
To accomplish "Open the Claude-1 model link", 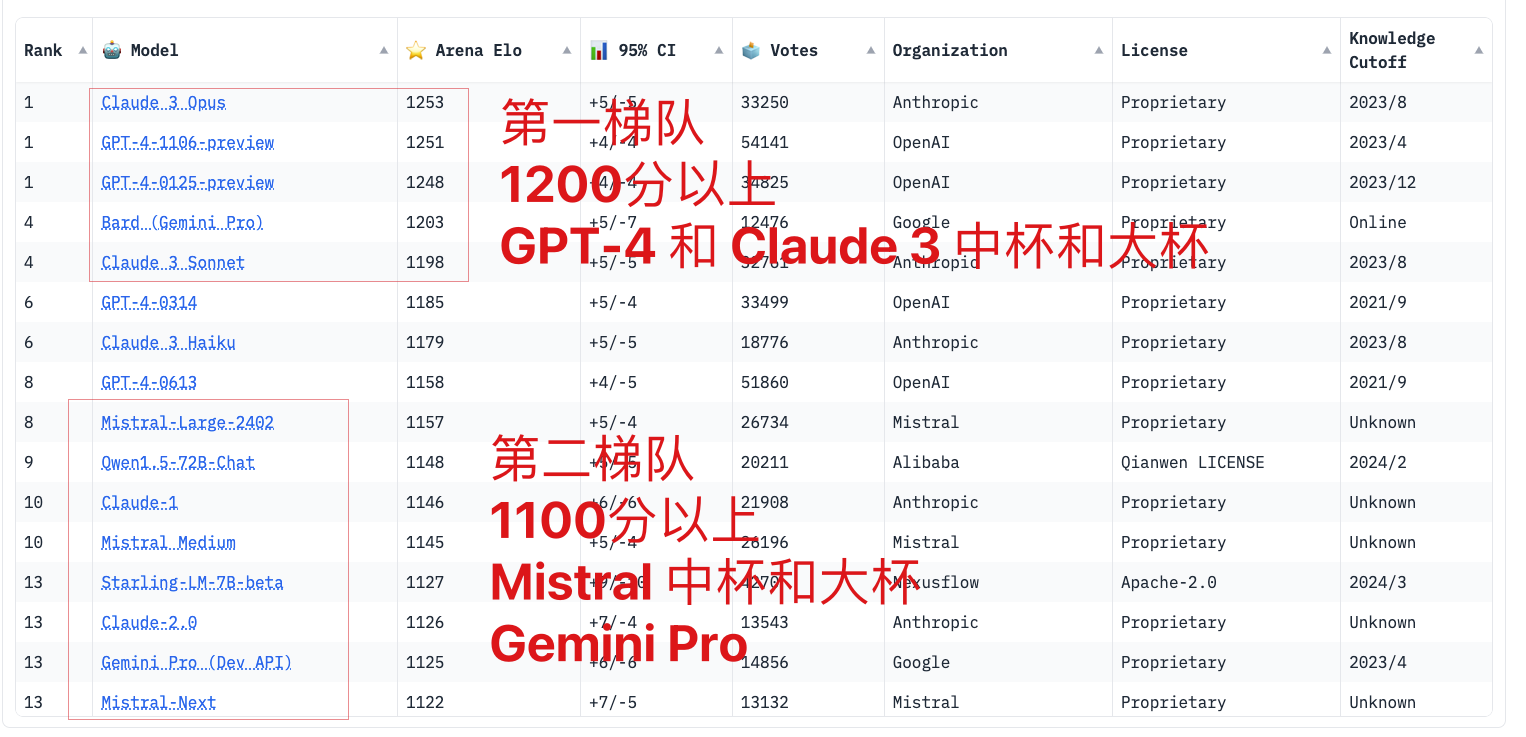I will pos(140,502).
